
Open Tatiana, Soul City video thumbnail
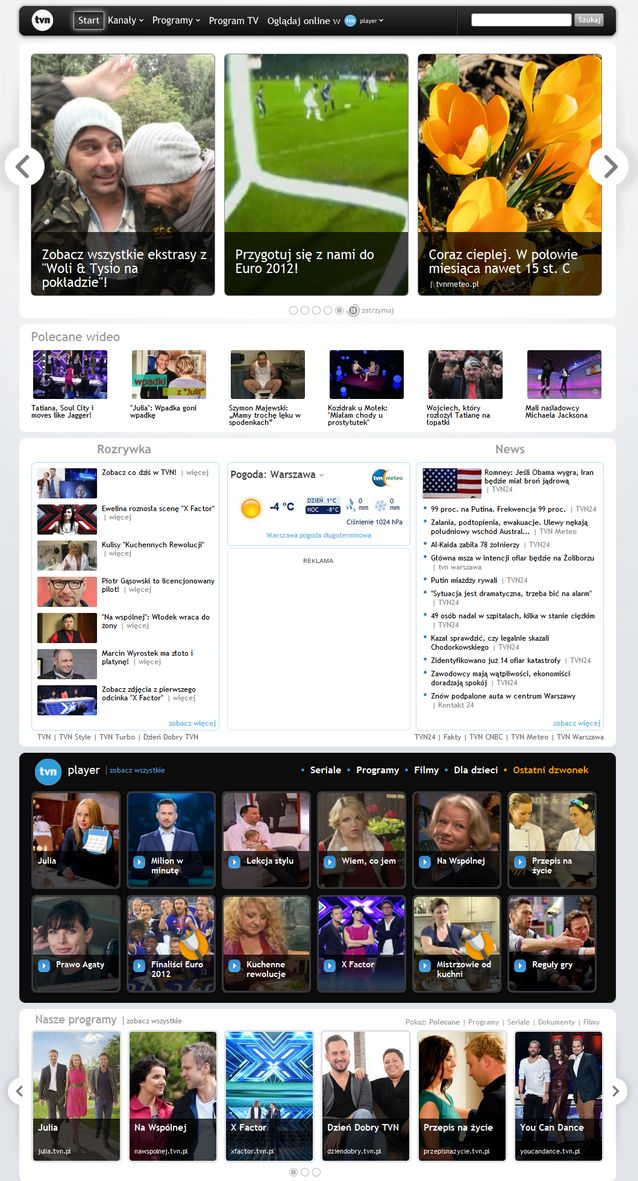70,374
